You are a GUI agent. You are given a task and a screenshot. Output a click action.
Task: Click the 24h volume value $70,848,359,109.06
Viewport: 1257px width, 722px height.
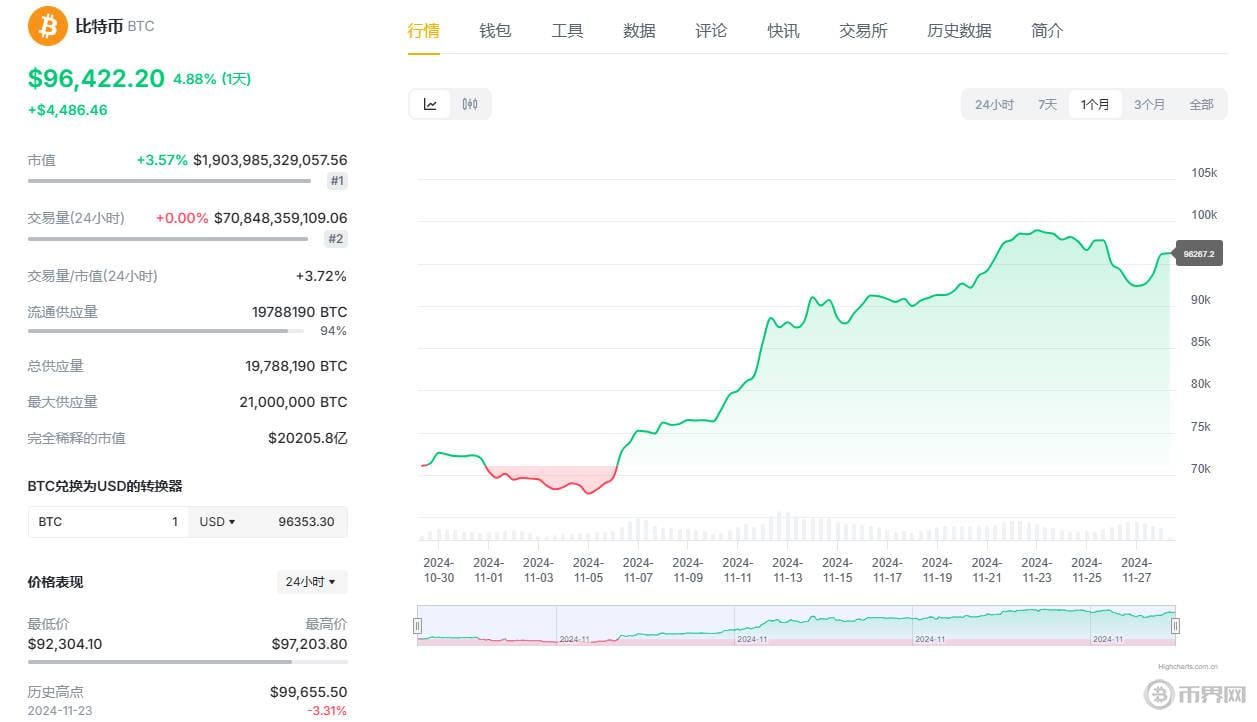click(x=281, y=218)
